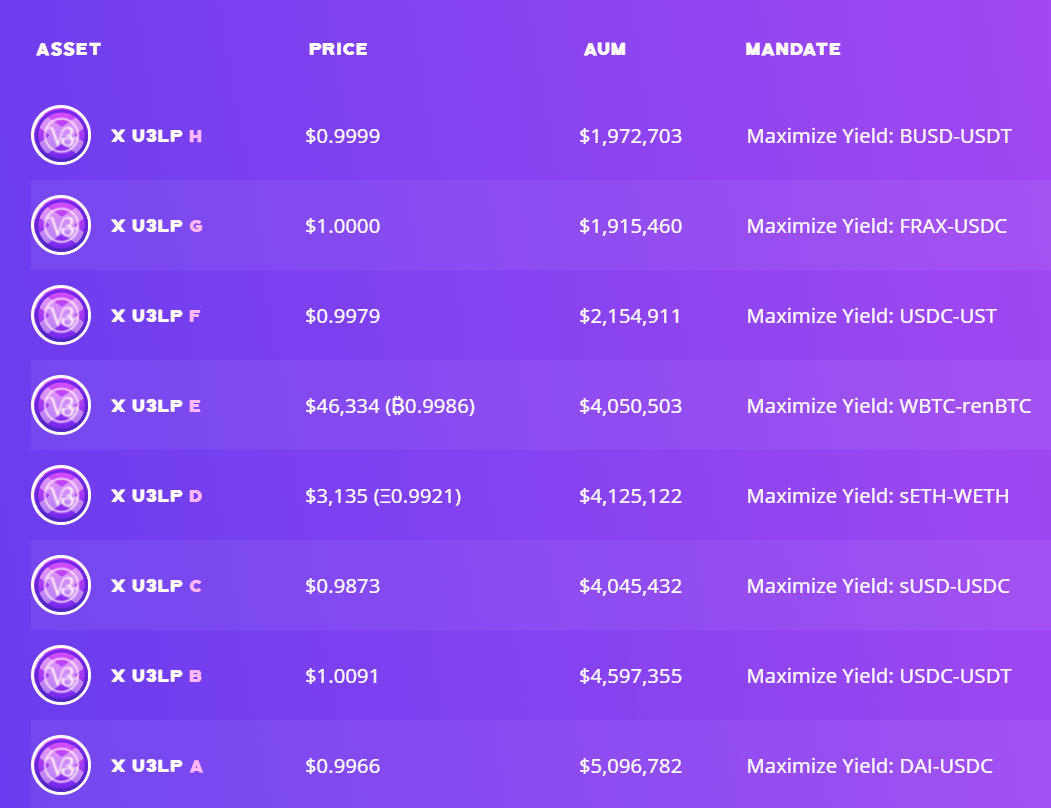
Task: Select the X U3LP A asset name
Action: [156, 766]
